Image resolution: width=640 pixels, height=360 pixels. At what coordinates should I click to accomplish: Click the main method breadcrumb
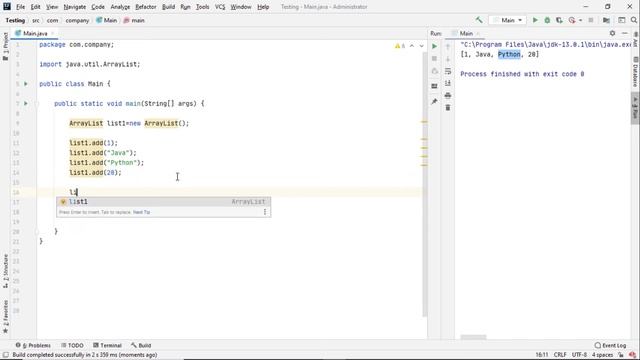tap(134, 20)
